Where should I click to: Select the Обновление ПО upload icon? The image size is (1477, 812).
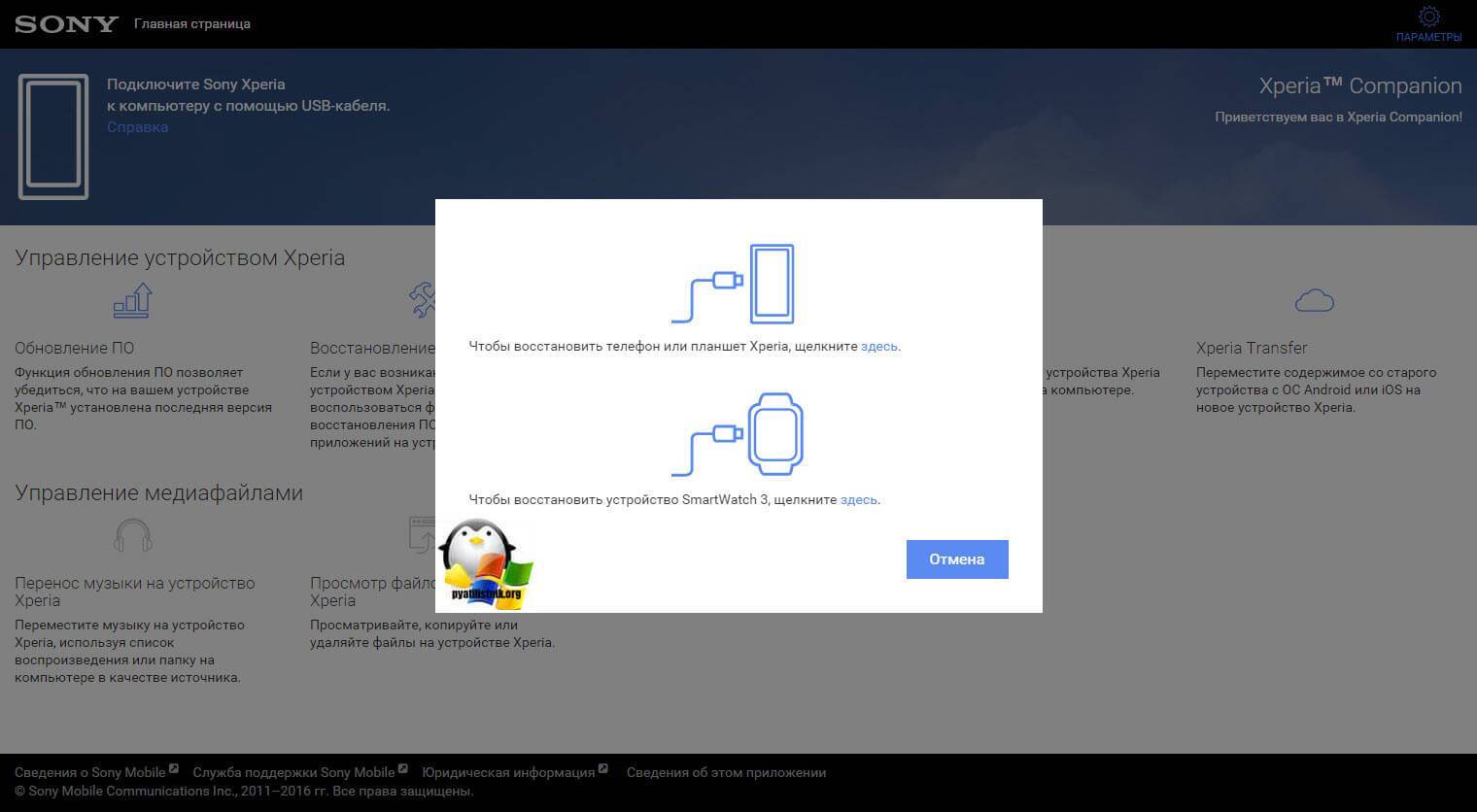[x=133, y=300]
